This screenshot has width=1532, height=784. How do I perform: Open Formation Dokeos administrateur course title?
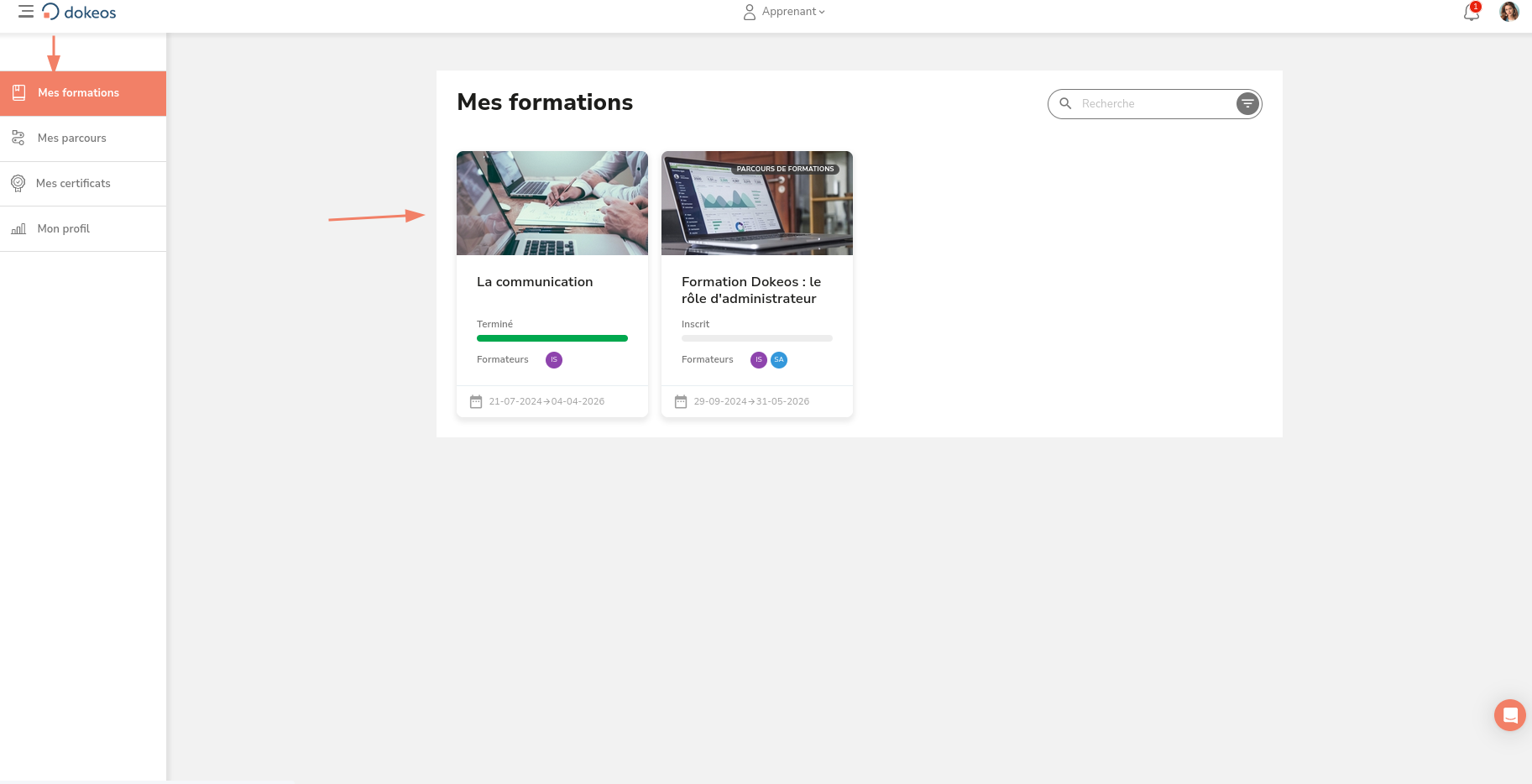click(750, 290)
